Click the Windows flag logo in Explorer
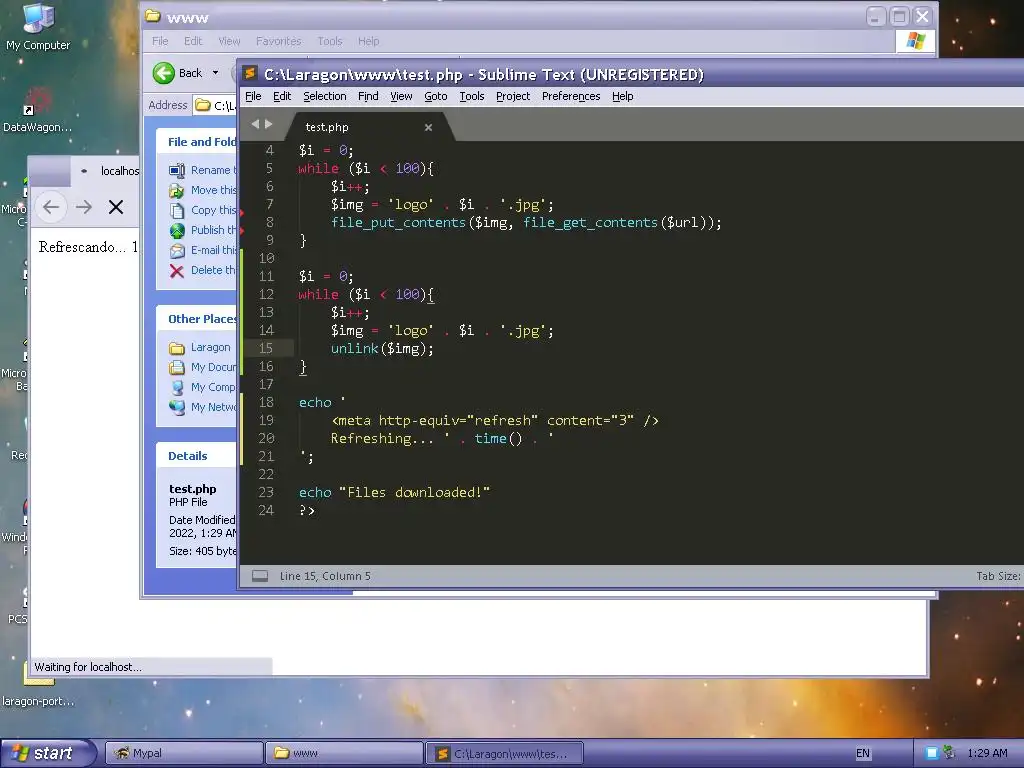 (916, 41)
